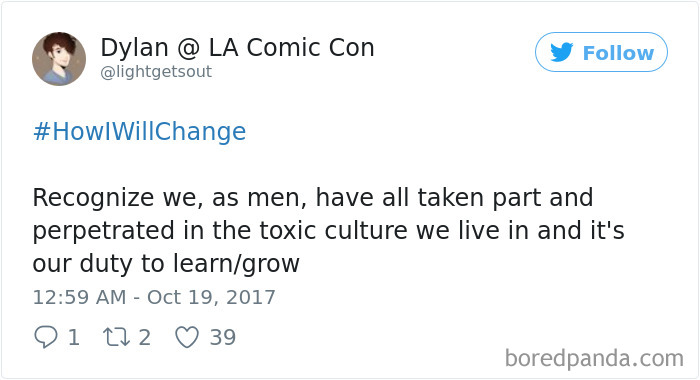Viewport: 700px width, 380px height.
Task: Click the @lightgetsout handle
Action: coord(156,72)
